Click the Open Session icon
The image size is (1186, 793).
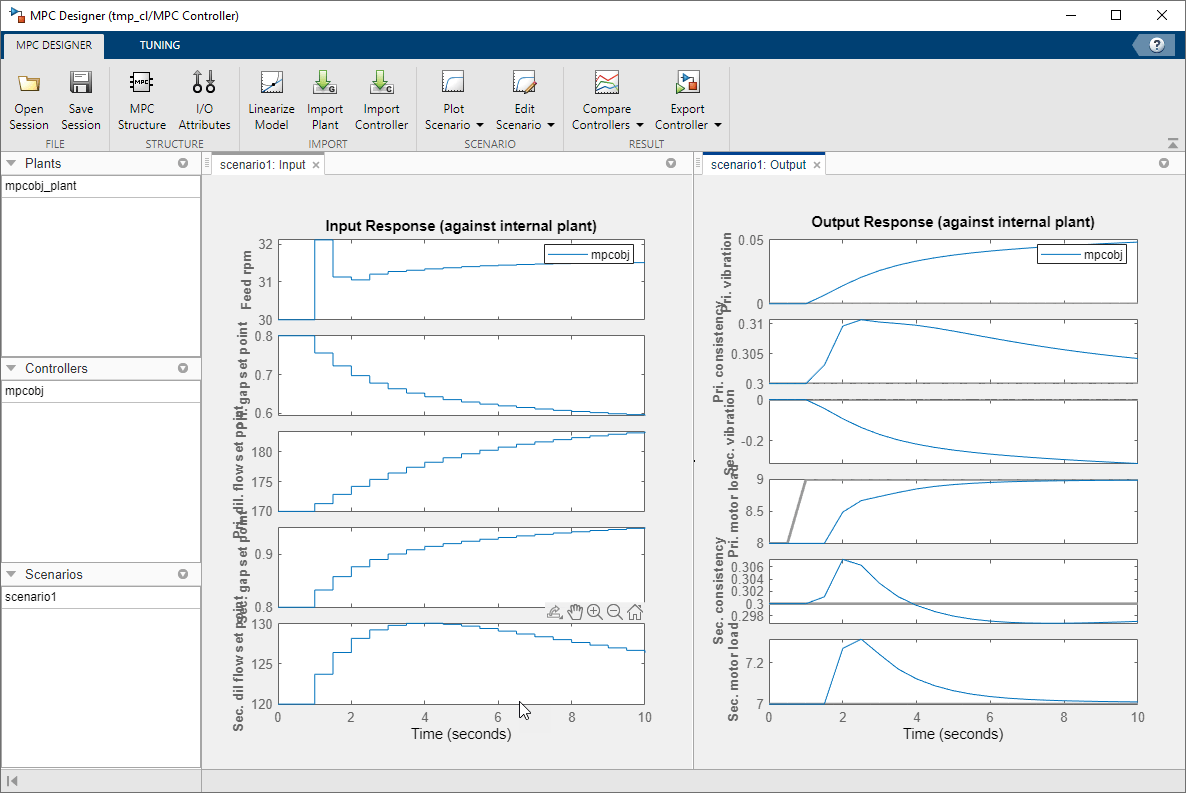pyautogui.click(x=28, y=83)
